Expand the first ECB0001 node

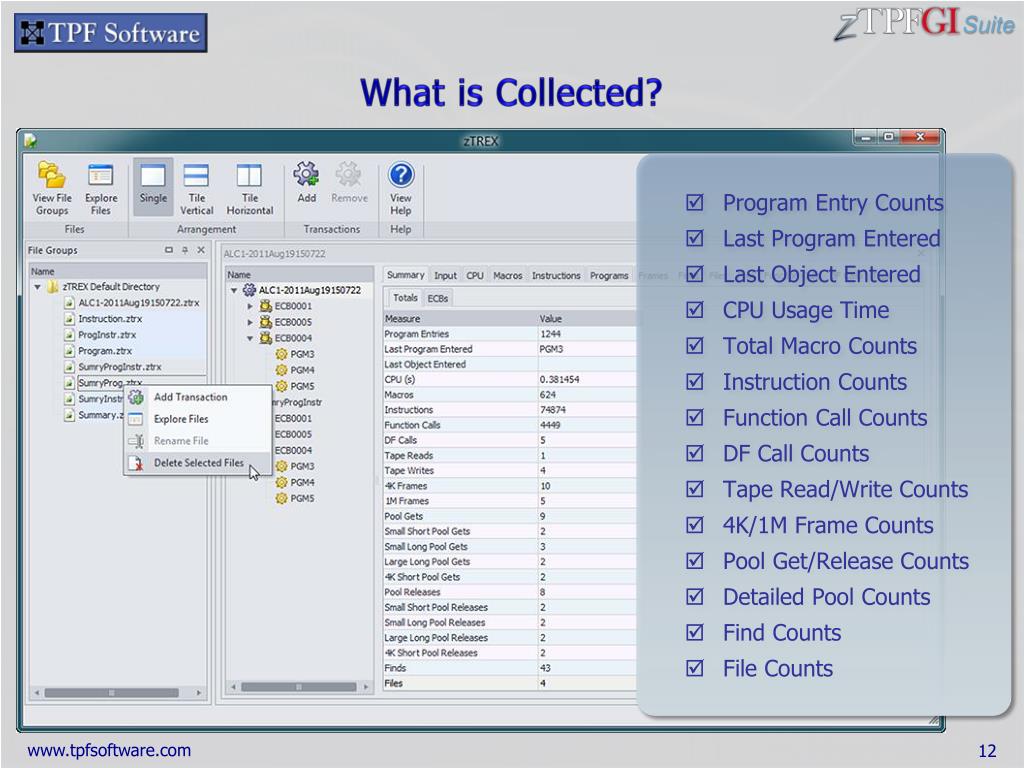click(x=250, y=306)
